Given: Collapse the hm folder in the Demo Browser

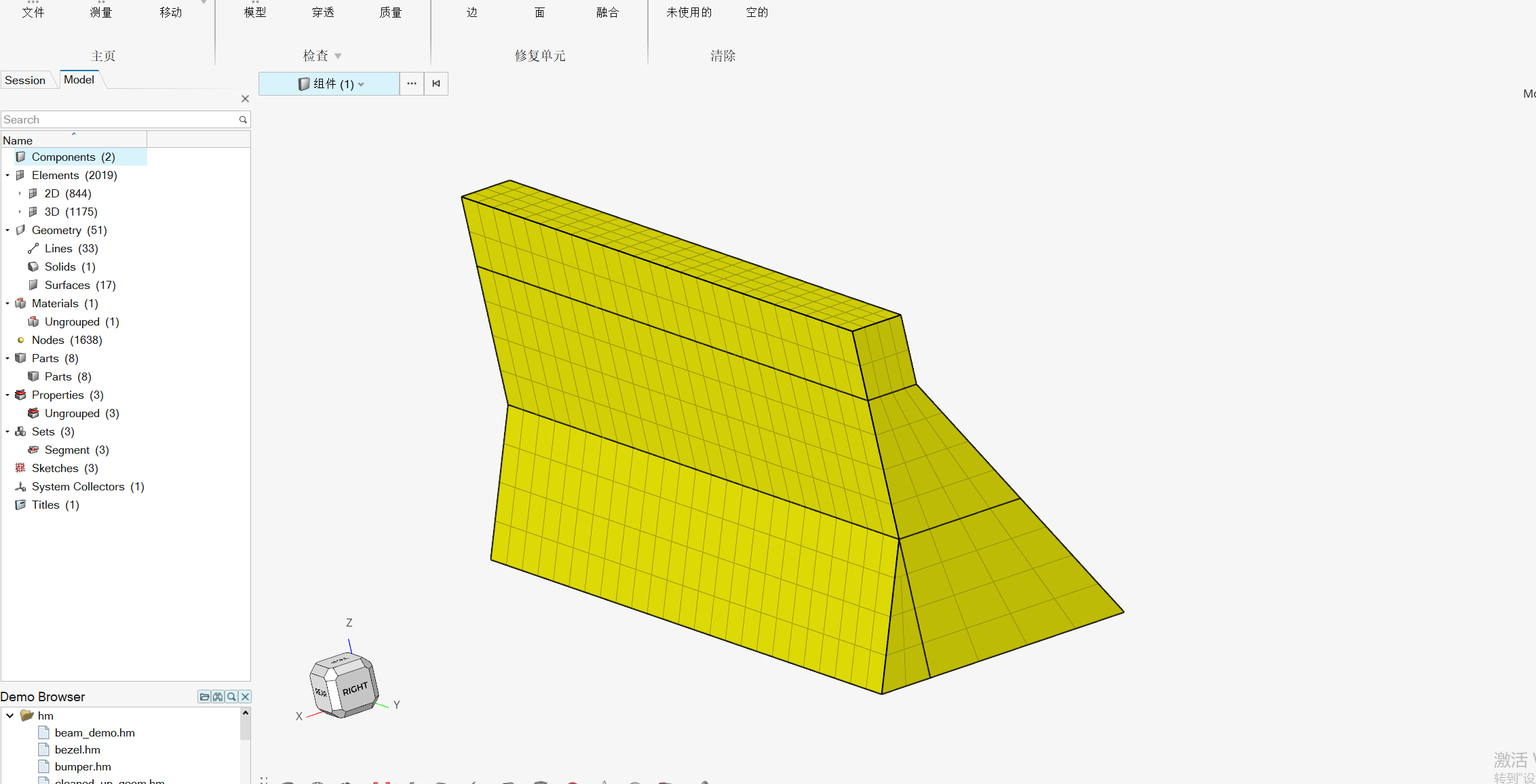Looking at the screenshot, I should coord(10,716).
